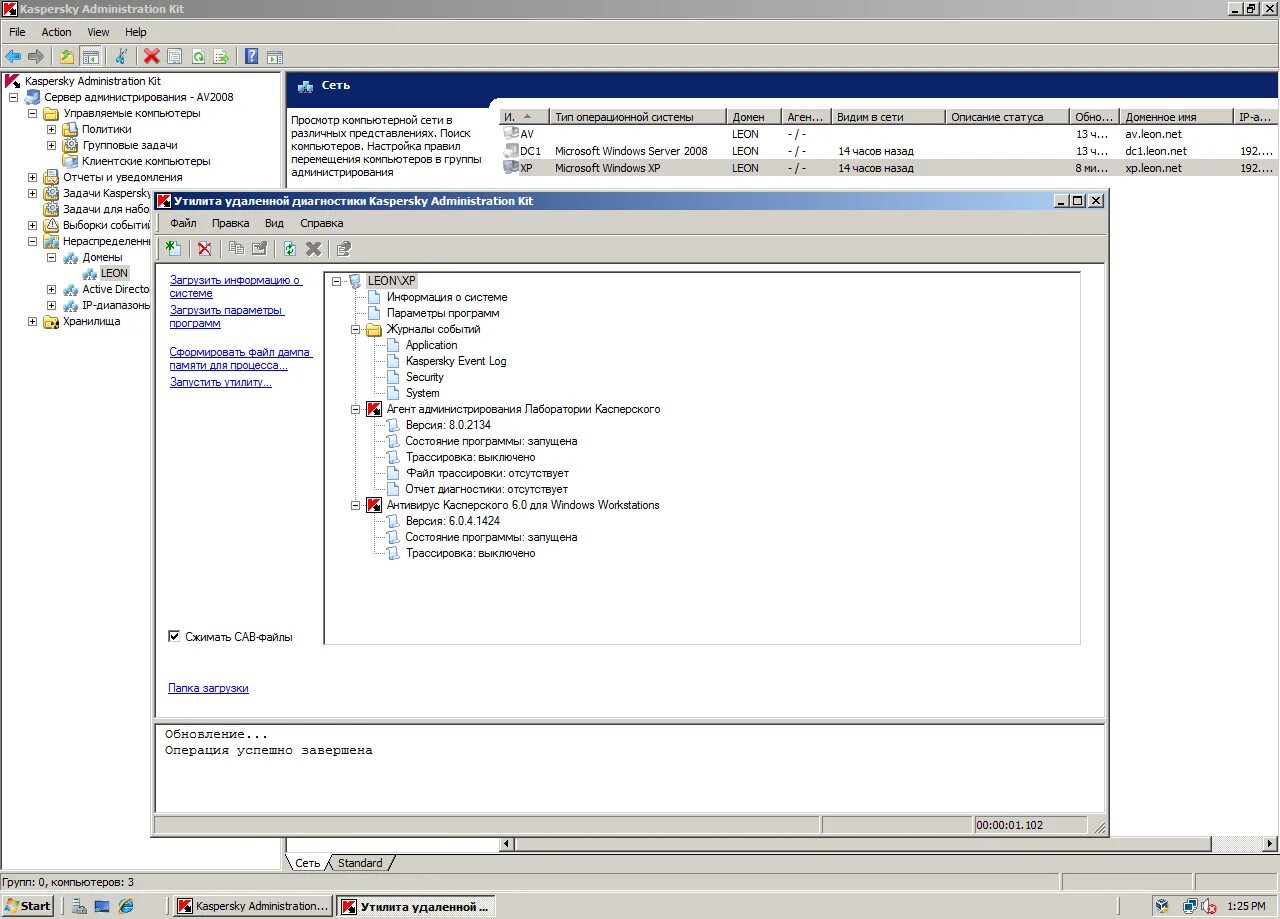Screen dimensions: 1280x919
Task: Collapse the LEON\XP root node
Action: [x=337, y=281]
